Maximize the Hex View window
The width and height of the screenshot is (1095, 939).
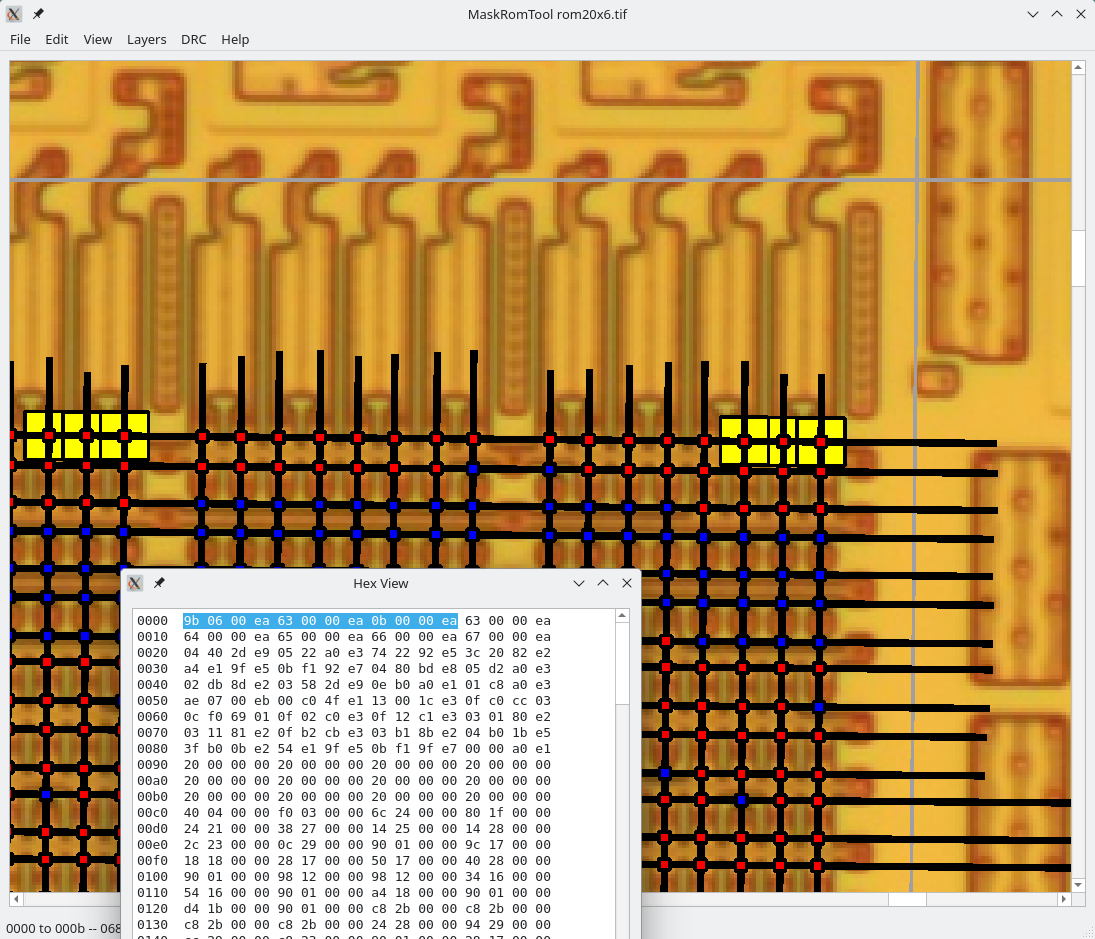tap(603, 583)
